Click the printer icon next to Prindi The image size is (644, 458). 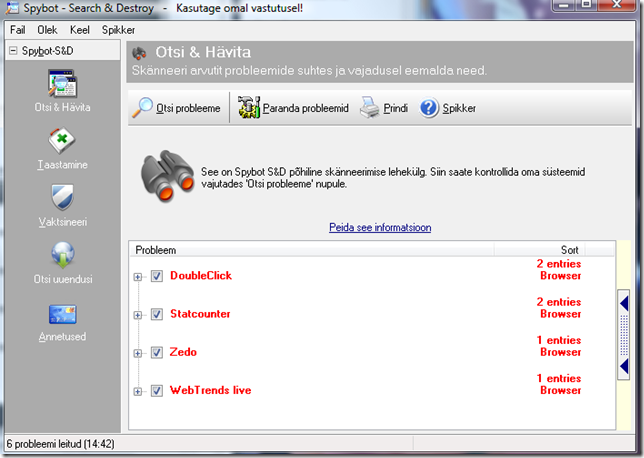pyautogui.click(x=370, y=108)
